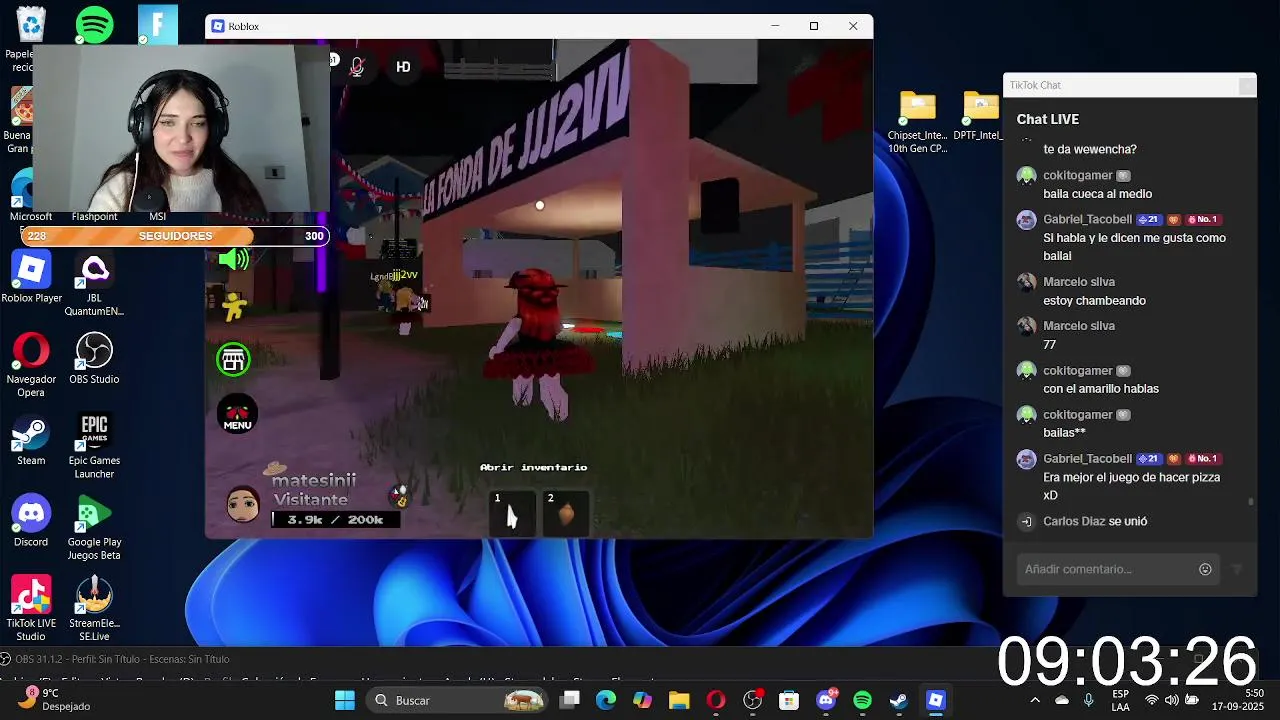Click the 3.9k / 200k progress bar

tap(335, 519)
